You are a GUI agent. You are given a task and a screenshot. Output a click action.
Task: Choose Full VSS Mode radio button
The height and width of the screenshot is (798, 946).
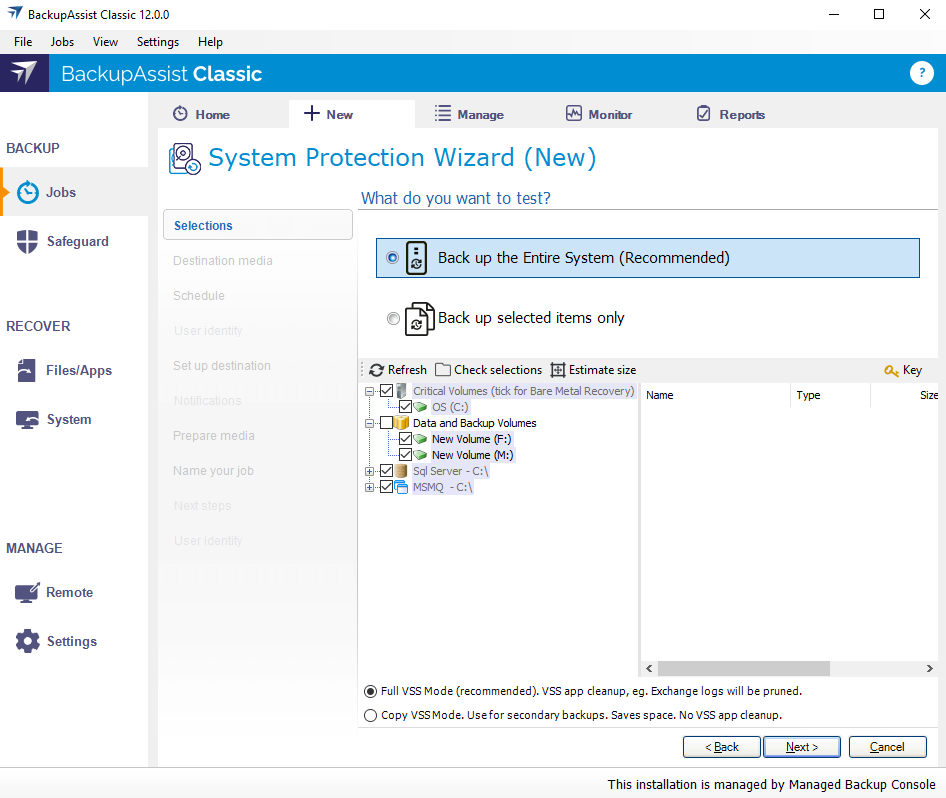[x=370, y=691]
